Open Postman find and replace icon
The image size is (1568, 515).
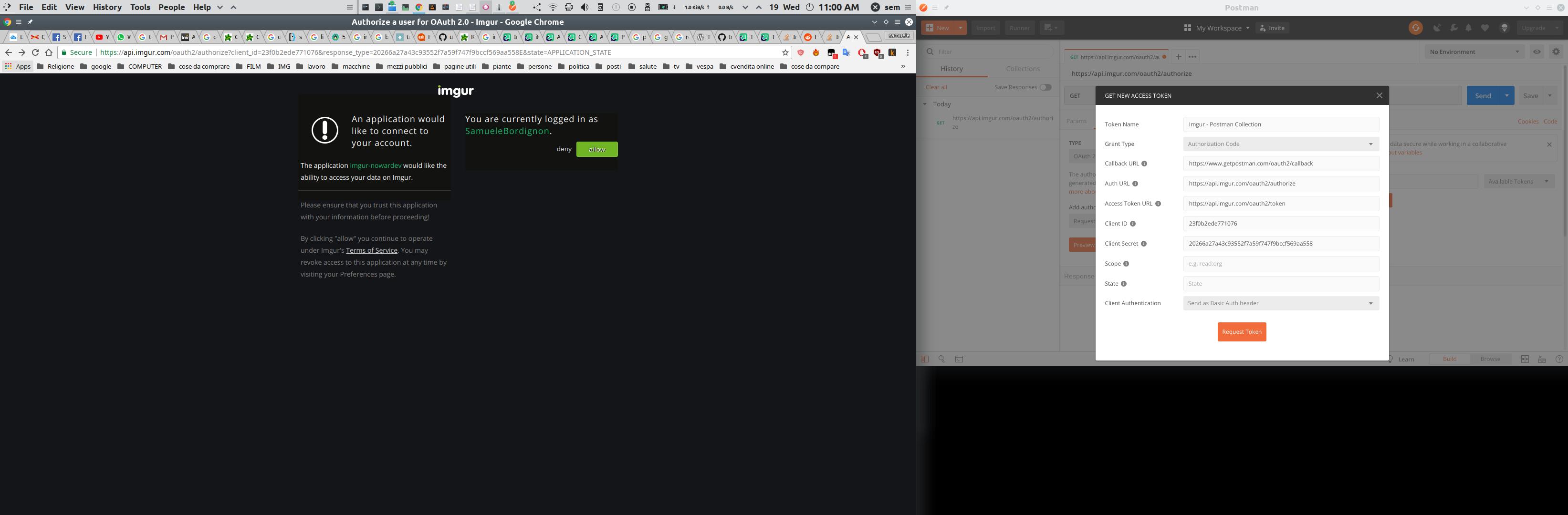[x=941, y=360]
